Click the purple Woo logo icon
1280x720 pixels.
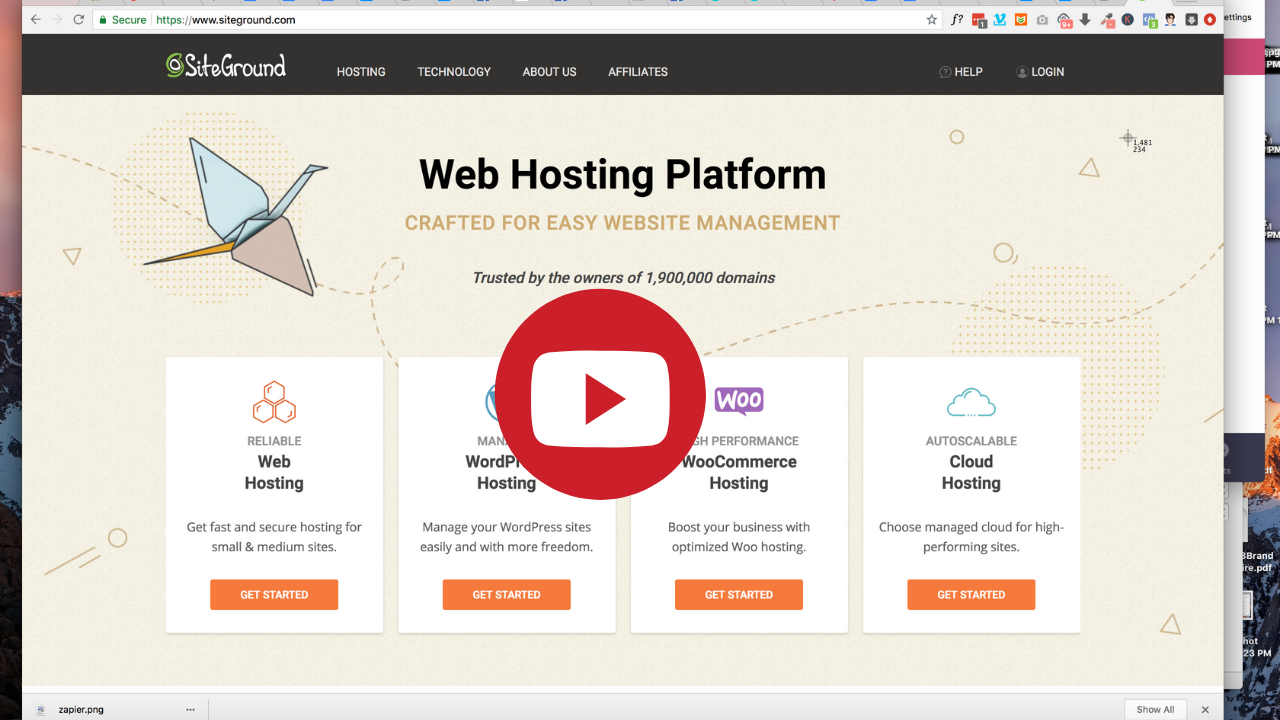click(x=739, y=401)
